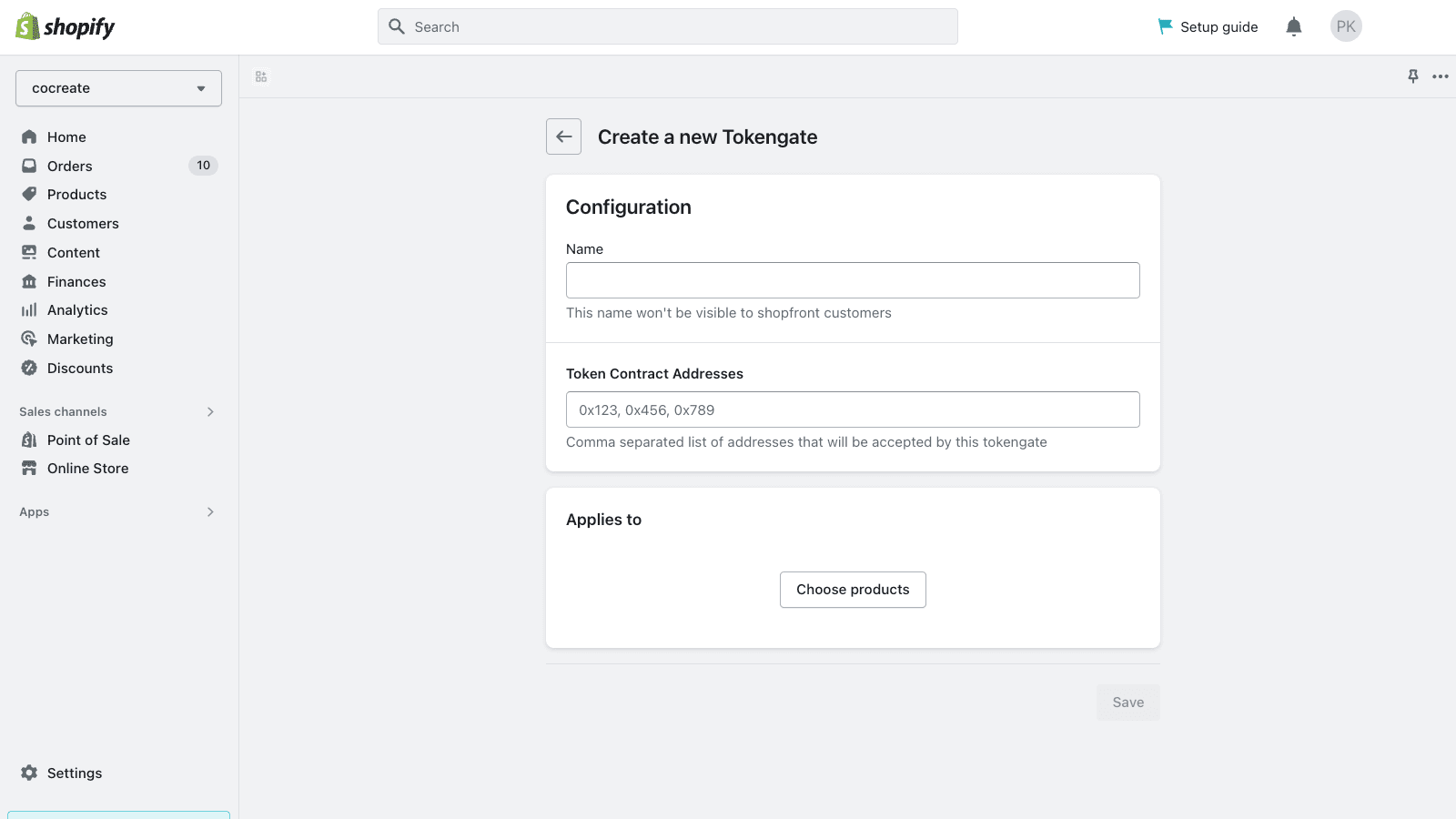Click the PK user avatar

click(x=1345, y=27)
